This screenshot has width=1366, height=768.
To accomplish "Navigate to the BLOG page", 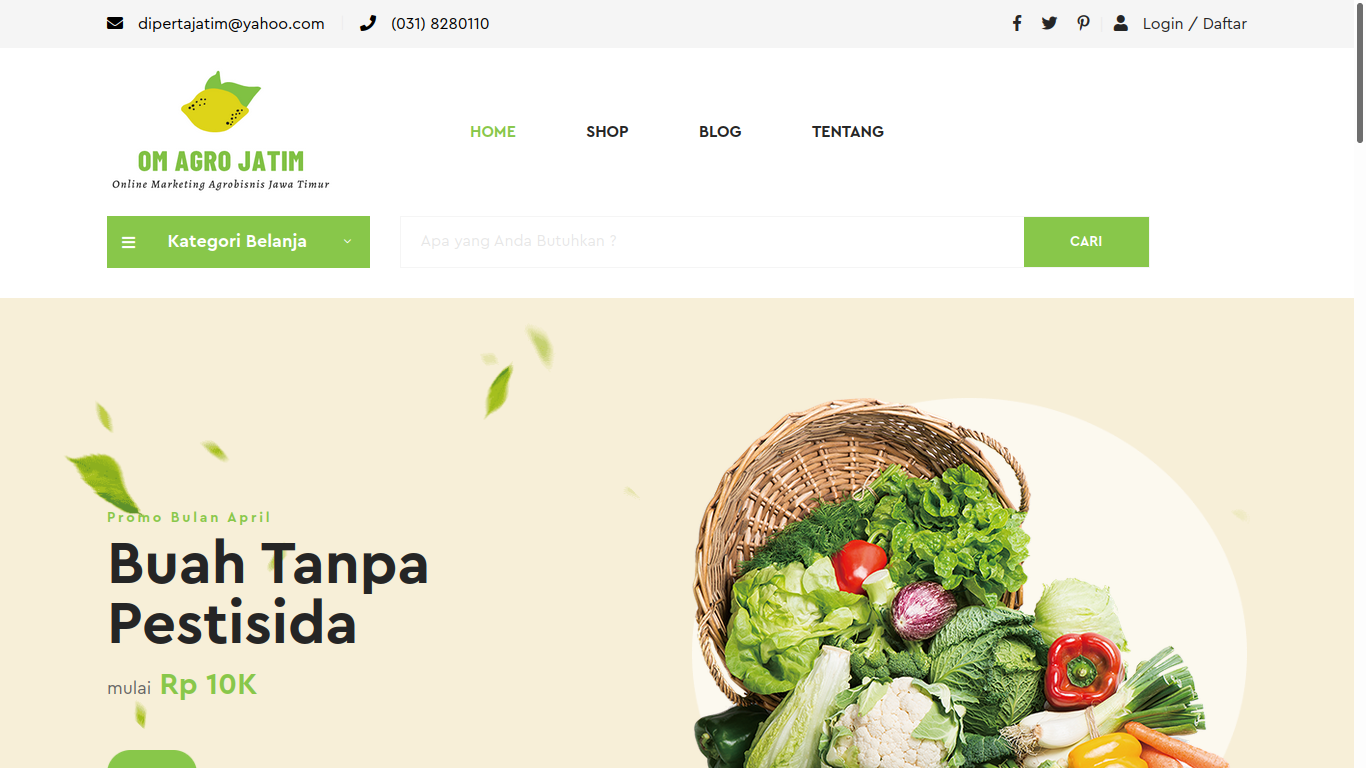I will 720,132.
